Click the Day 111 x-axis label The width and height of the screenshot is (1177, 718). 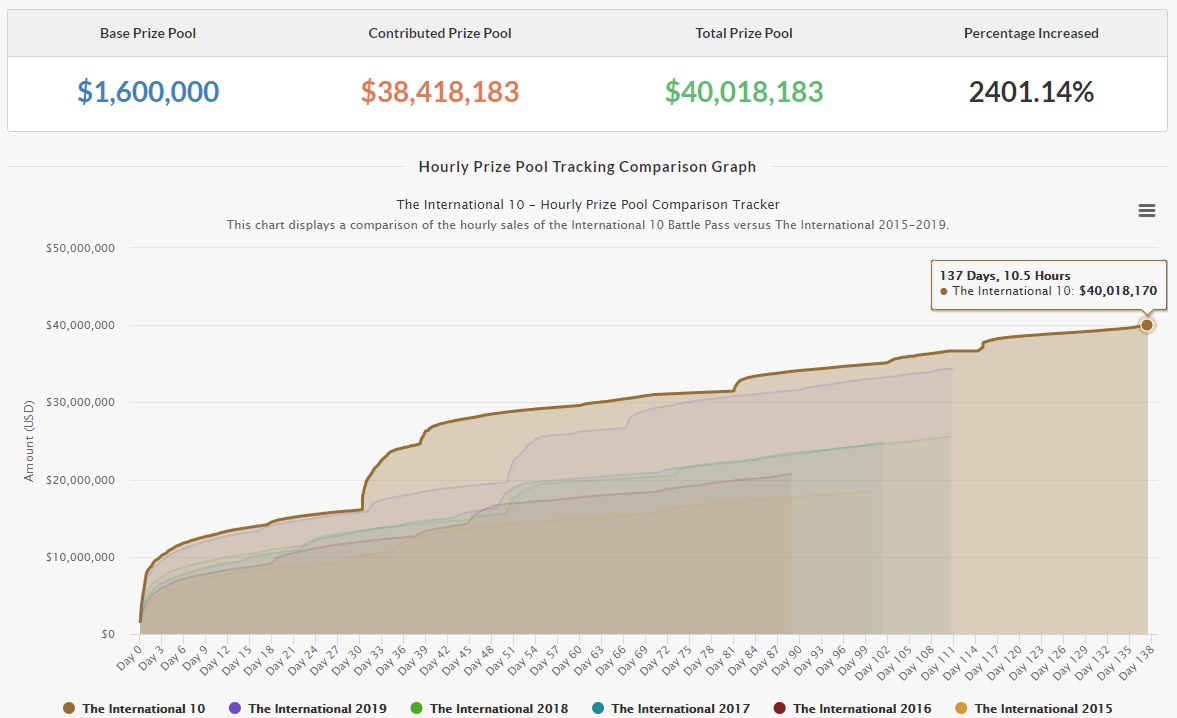point(936,660)
